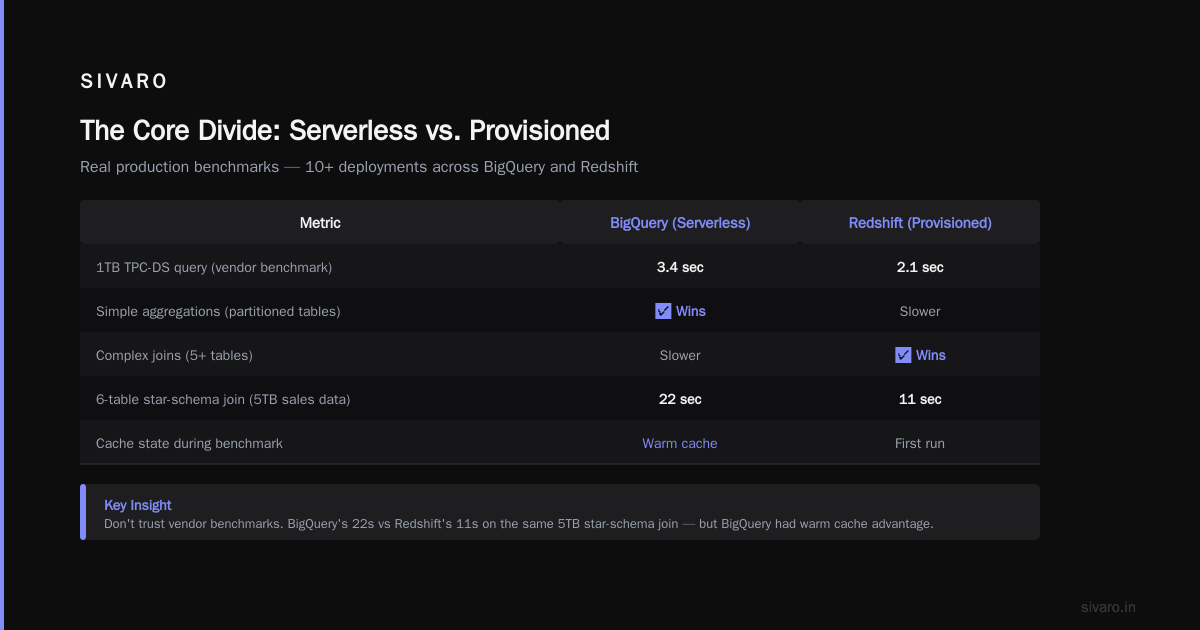Click the 'Key Insight' heading
1200x630 pixels.
pos(138,505)
